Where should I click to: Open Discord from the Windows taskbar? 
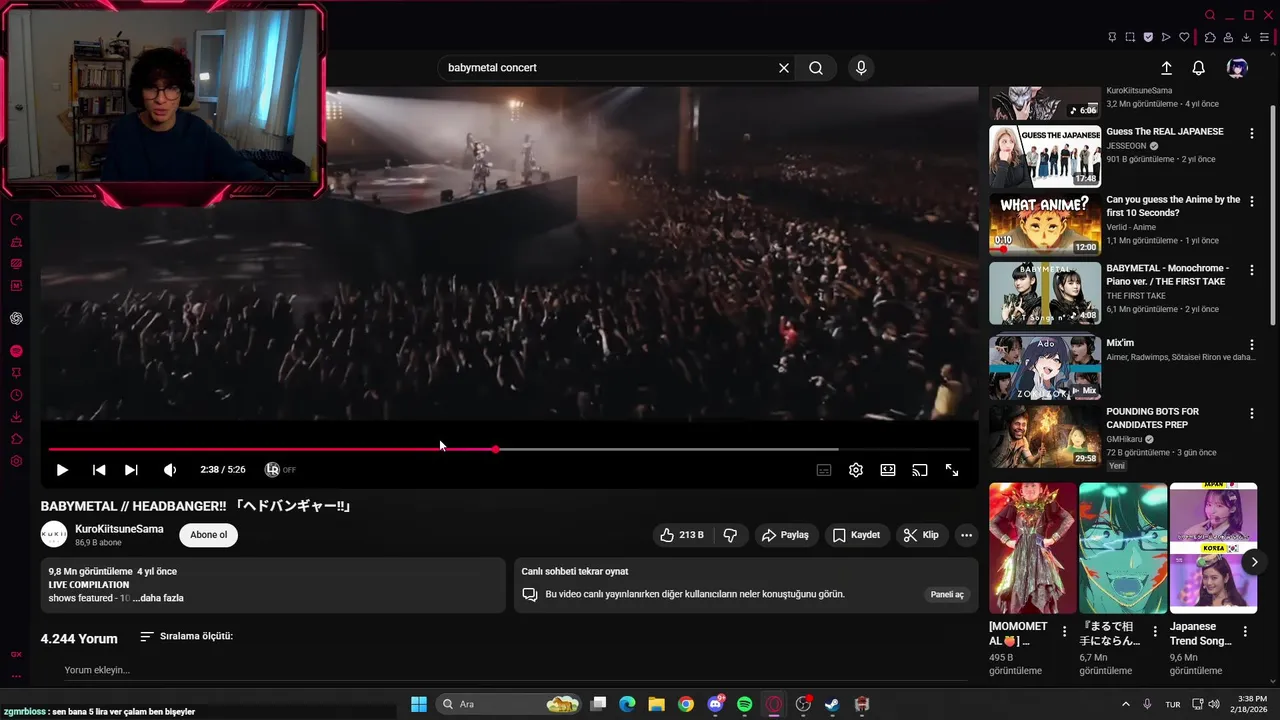[x=716, y=704]
